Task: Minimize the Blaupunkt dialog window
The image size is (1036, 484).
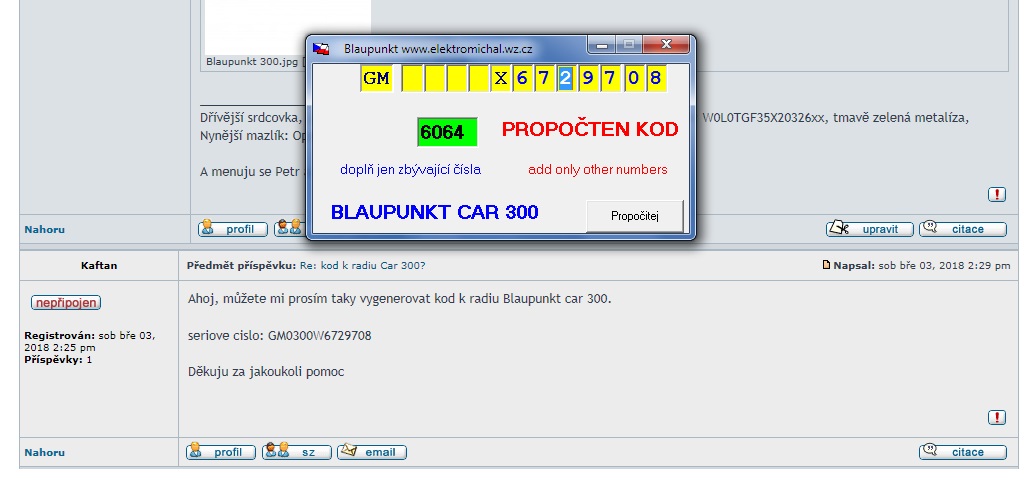Action: point(601,45)
